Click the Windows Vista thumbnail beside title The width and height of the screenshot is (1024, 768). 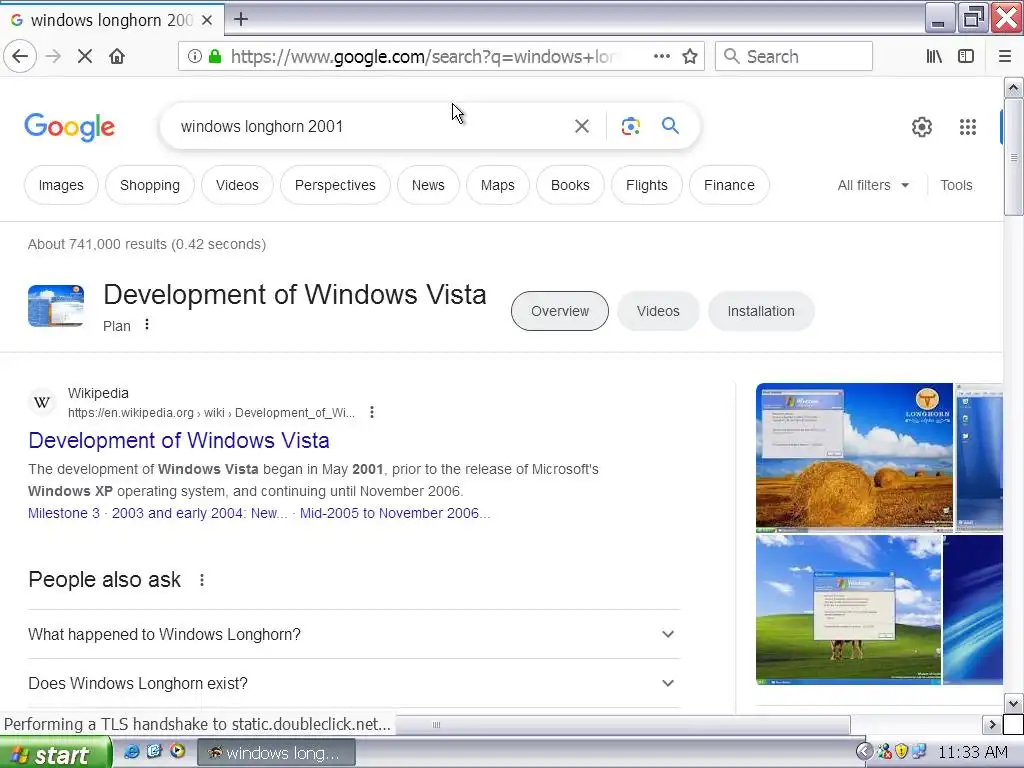[x=56, y=306]
